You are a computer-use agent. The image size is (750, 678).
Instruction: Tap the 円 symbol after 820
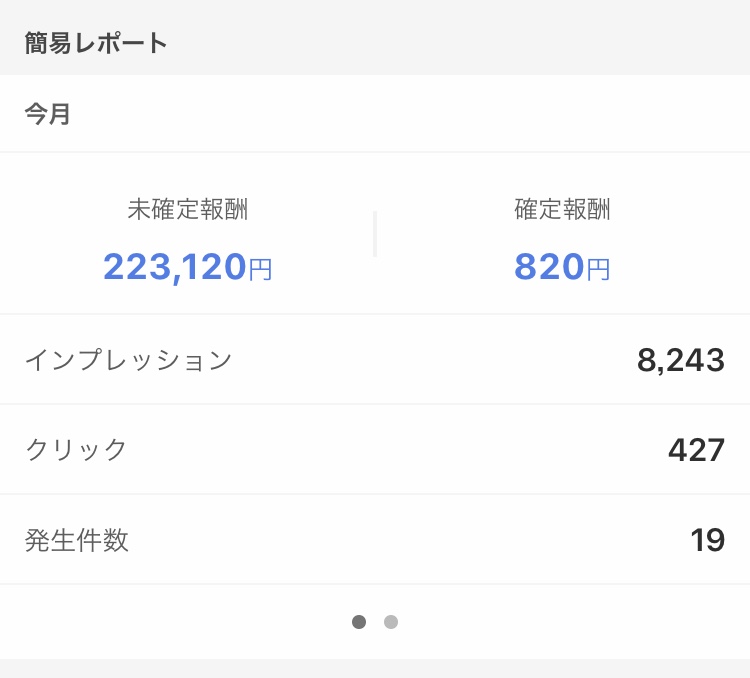598,269
